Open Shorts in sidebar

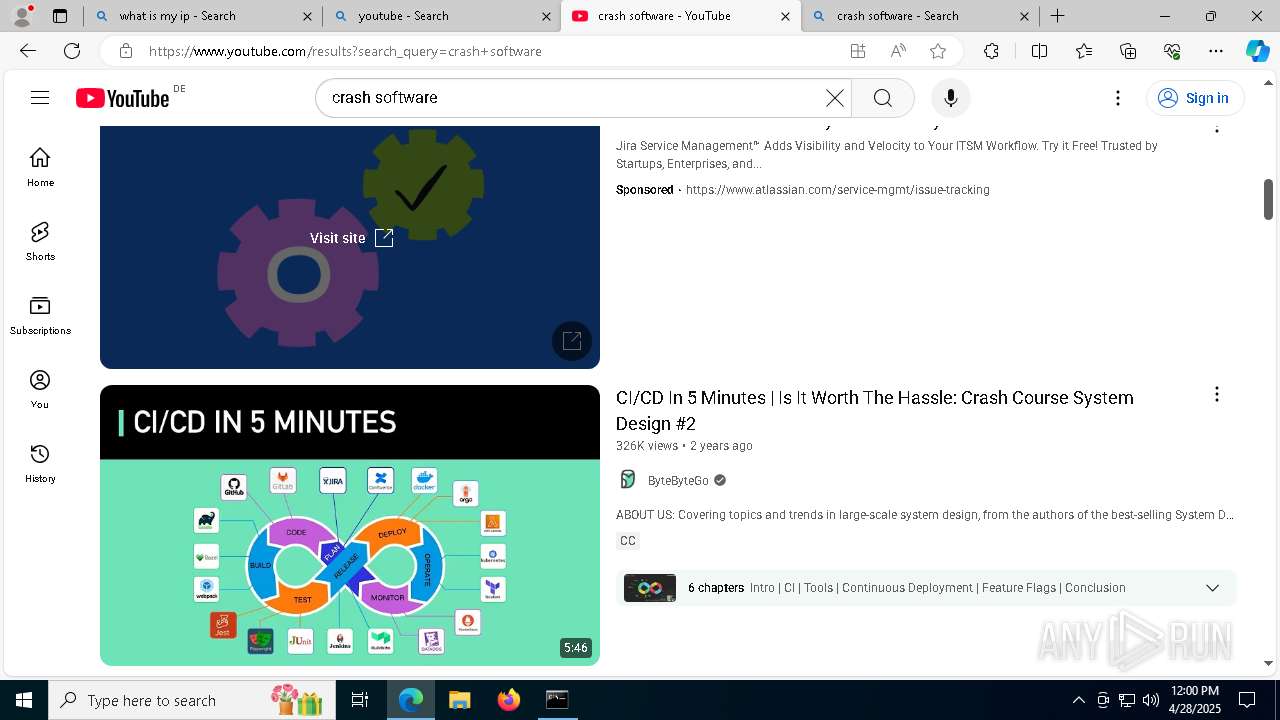(x=40, y=242)
